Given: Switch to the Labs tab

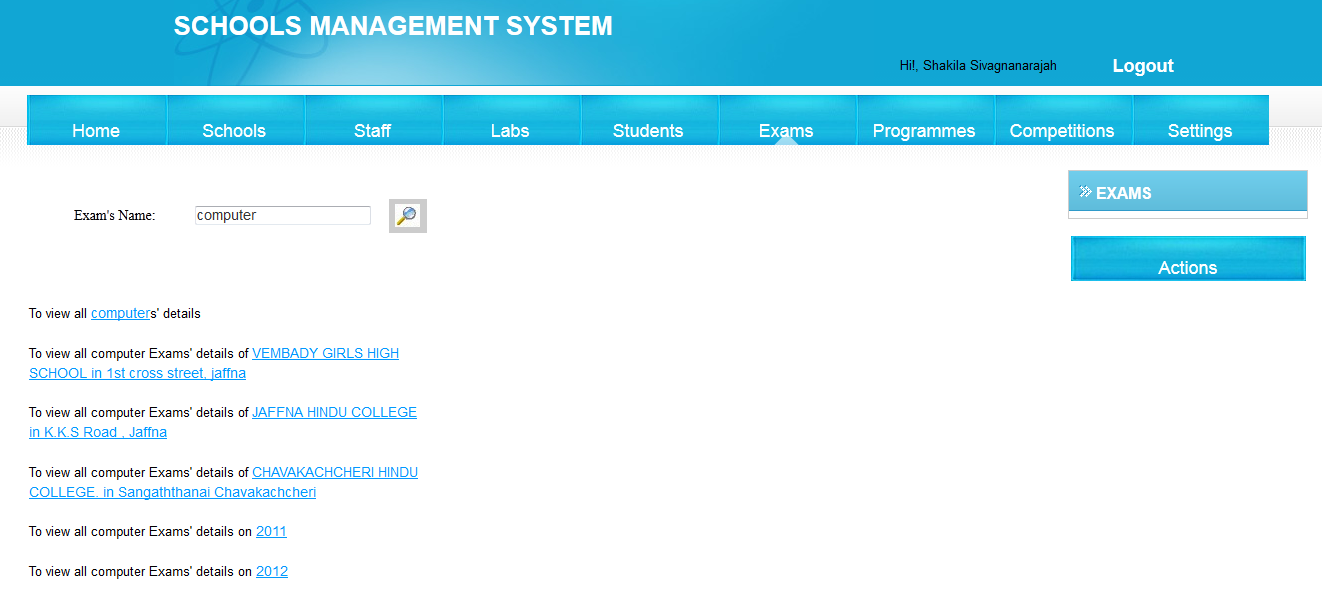Looking at the screenshot, I should coord(510,130).
